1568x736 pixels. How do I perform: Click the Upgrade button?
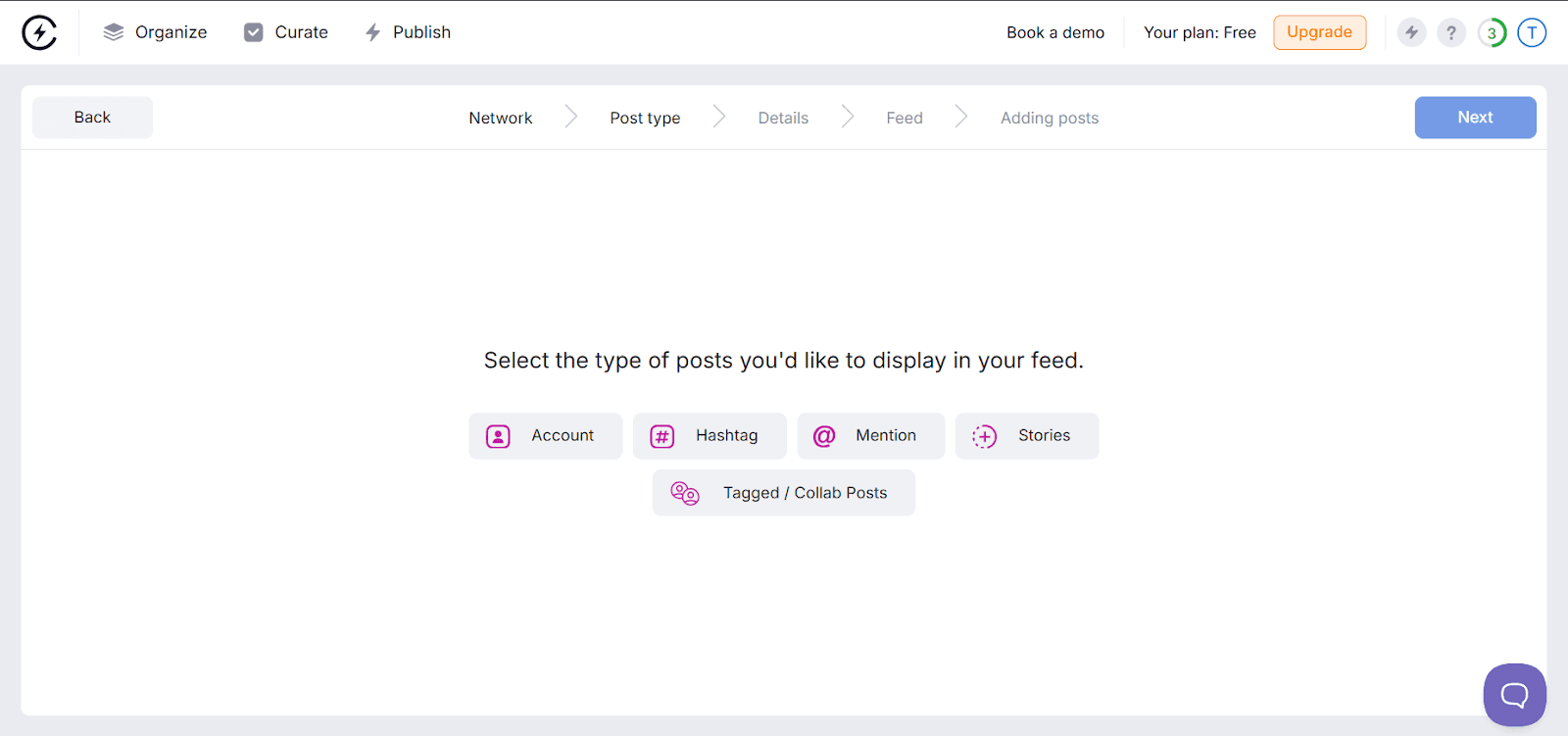(1319, 32)
